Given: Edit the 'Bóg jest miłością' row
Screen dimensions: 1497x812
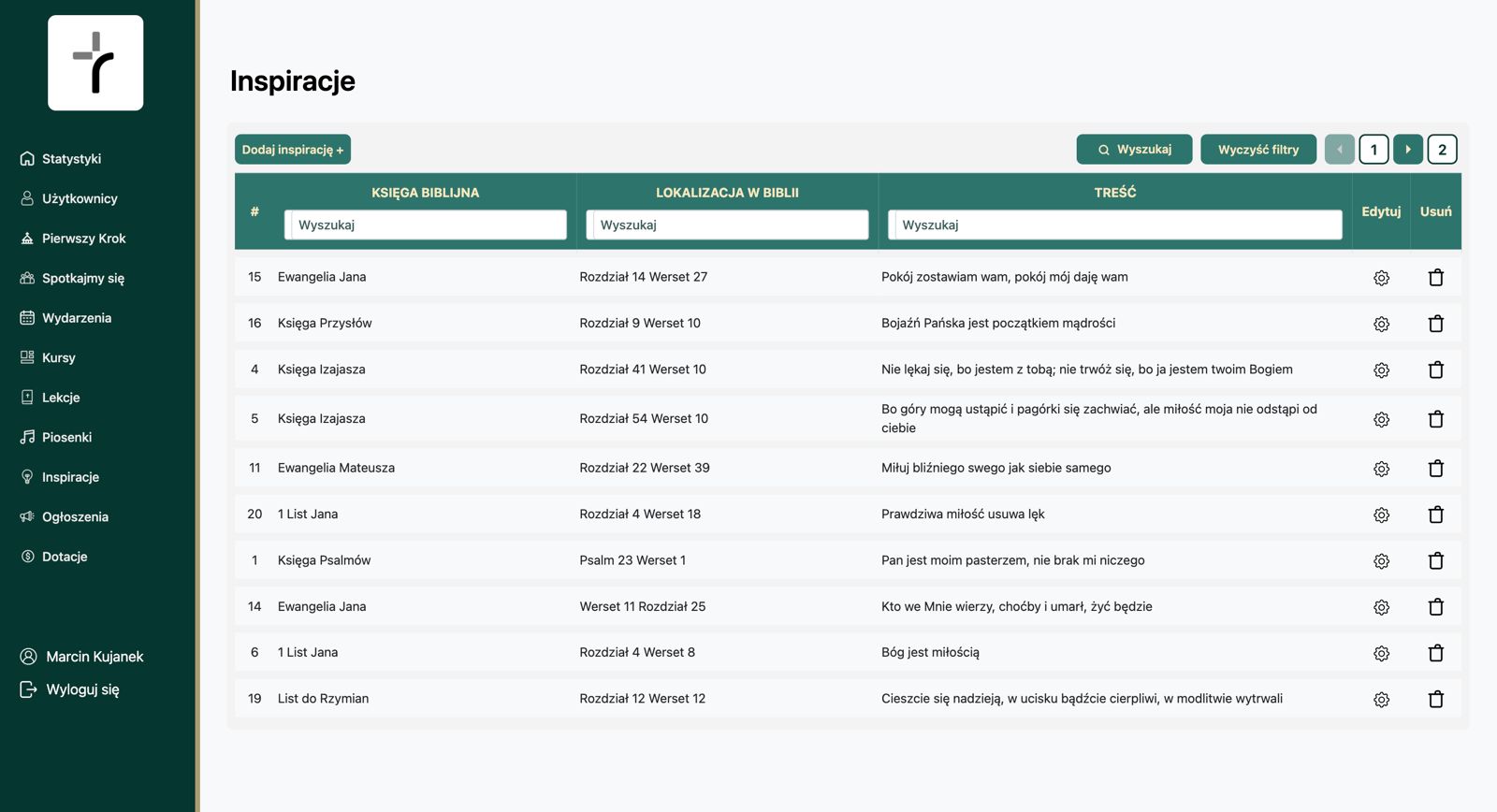Looking at the screenshot, I should pyautogui.click(x=1381, y=653).
